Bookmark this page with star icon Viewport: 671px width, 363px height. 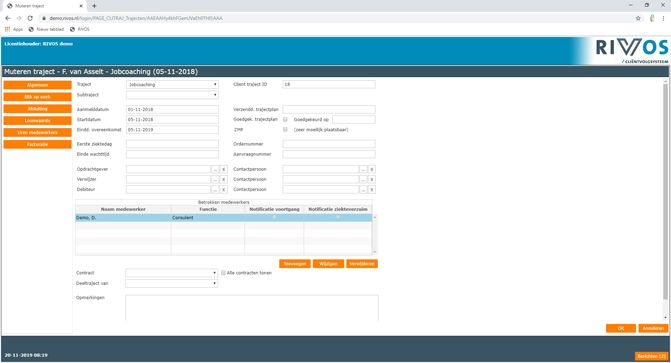[x=638, y=18]
